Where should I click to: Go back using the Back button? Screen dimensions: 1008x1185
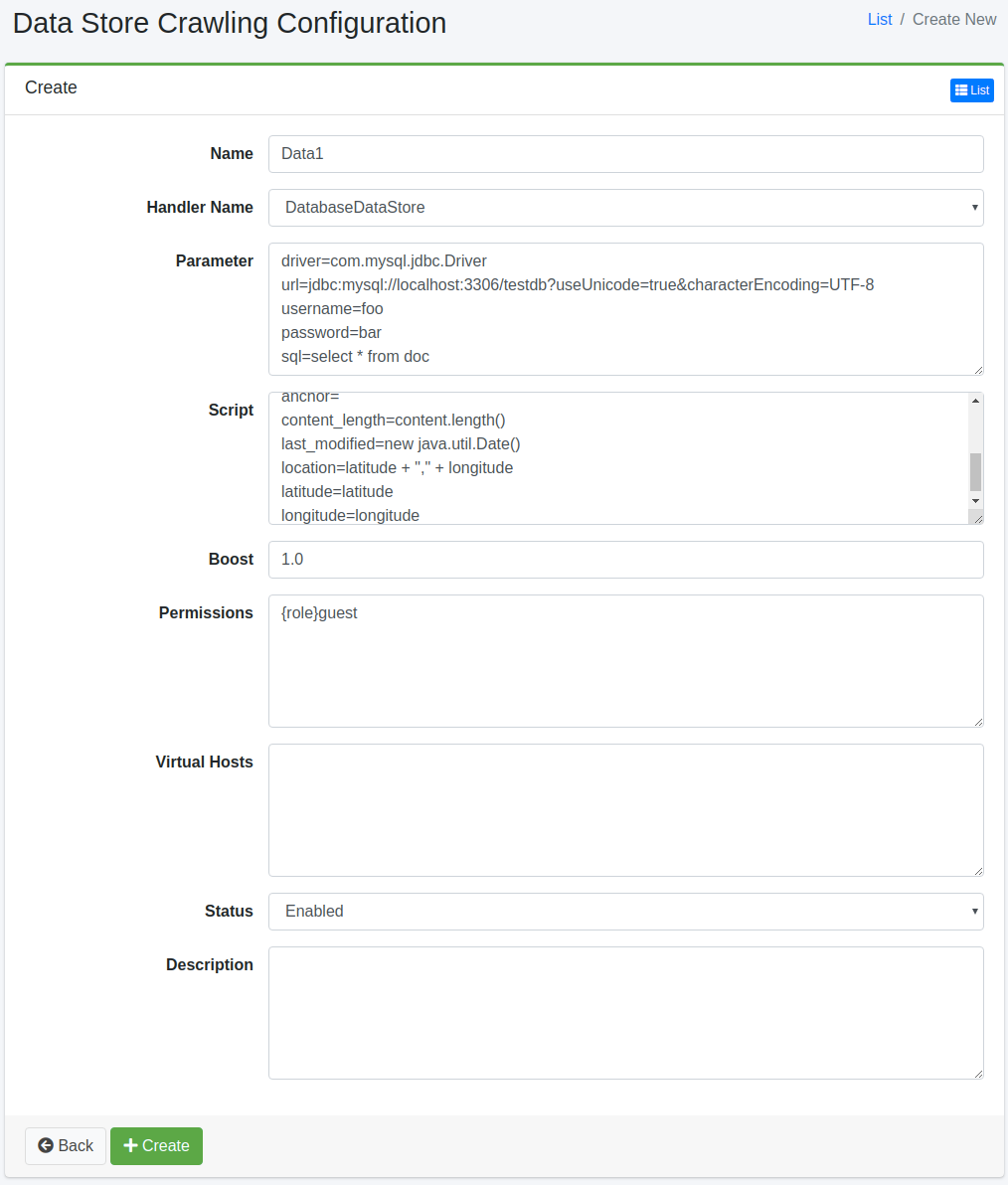click(66, 1145)
